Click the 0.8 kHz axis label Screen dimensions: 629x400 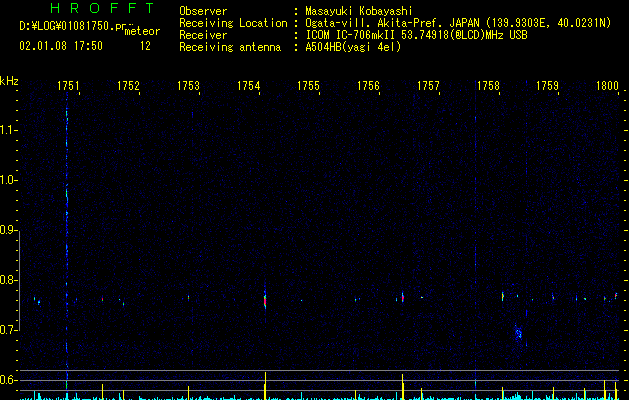coord(8,280)
